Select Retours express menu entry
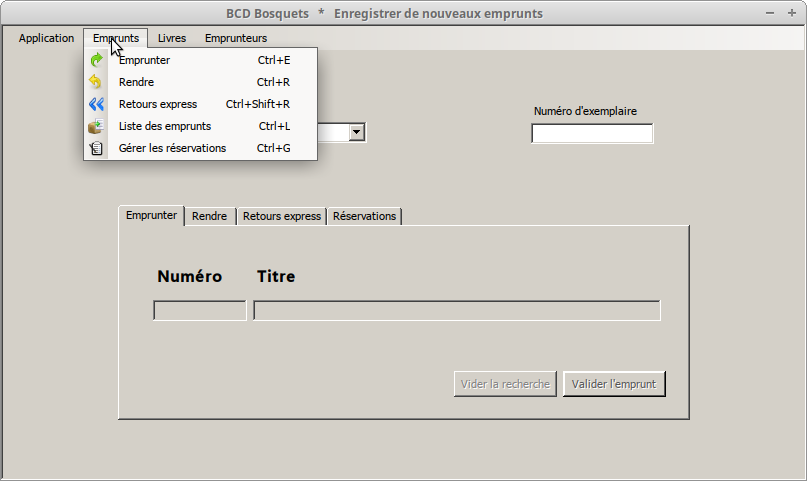This screenshot has width=807, height=481. [158, 104]
